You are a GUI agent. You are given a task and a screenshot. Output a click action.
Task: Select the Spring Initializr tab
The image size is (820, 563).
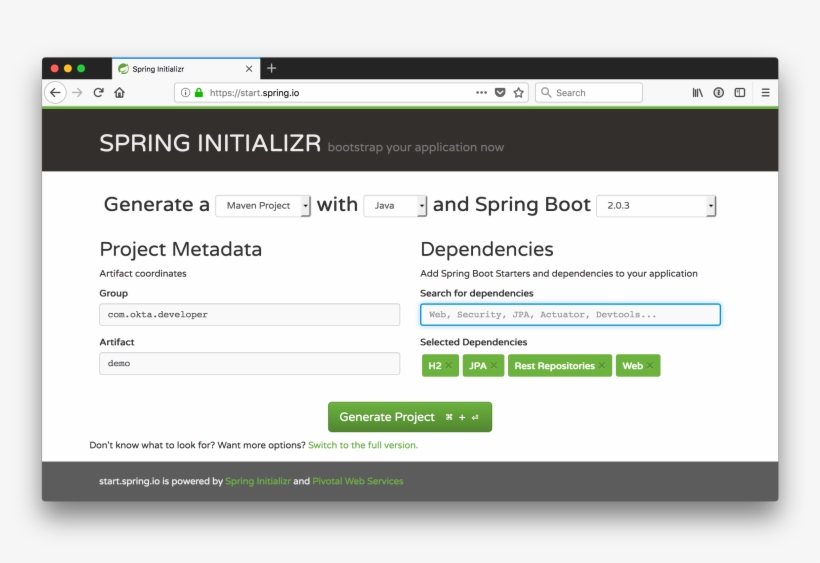[186, 68]
